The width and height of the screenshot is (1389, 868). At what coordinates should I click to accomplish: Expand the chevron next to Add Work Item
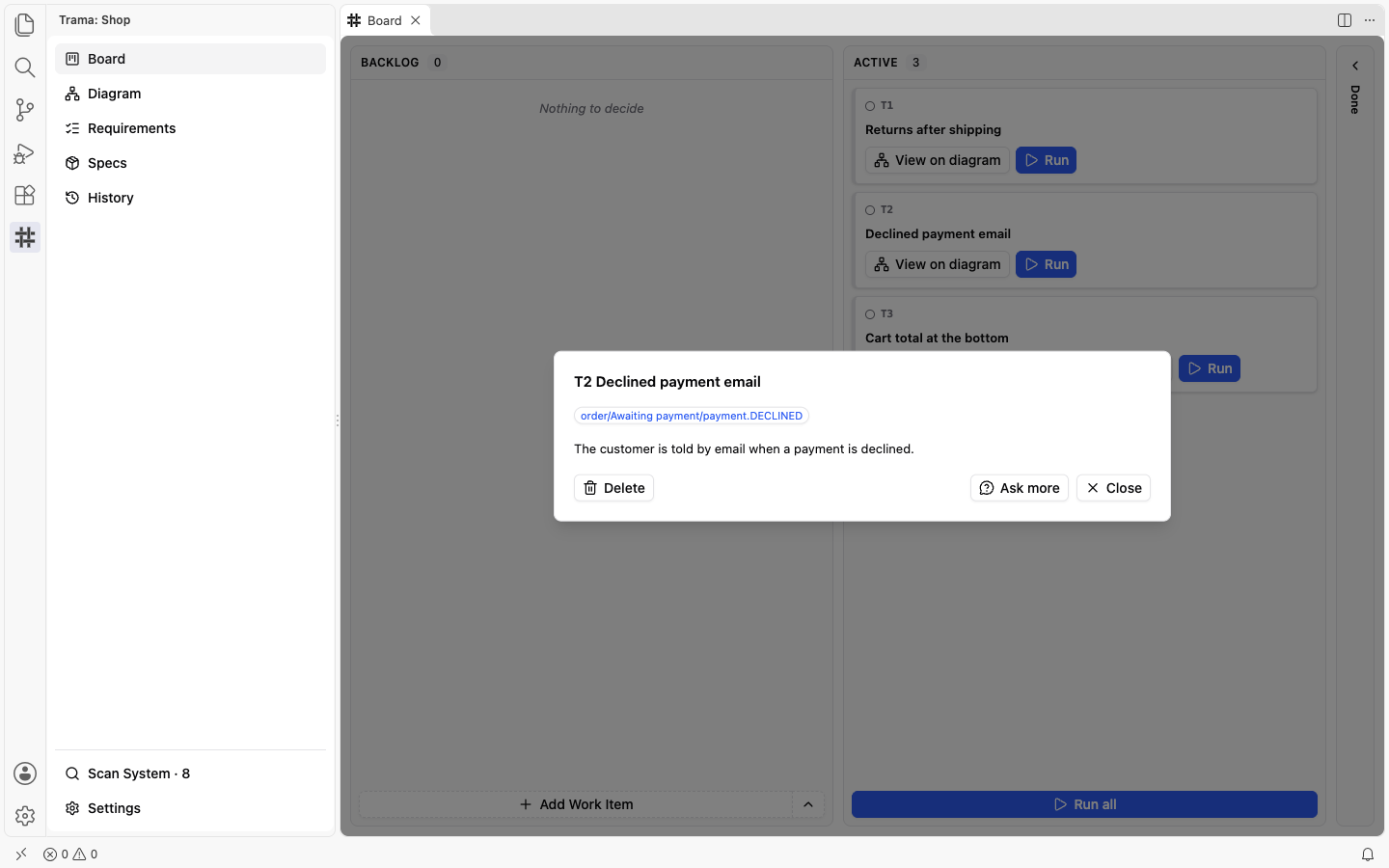pos(808,804)
